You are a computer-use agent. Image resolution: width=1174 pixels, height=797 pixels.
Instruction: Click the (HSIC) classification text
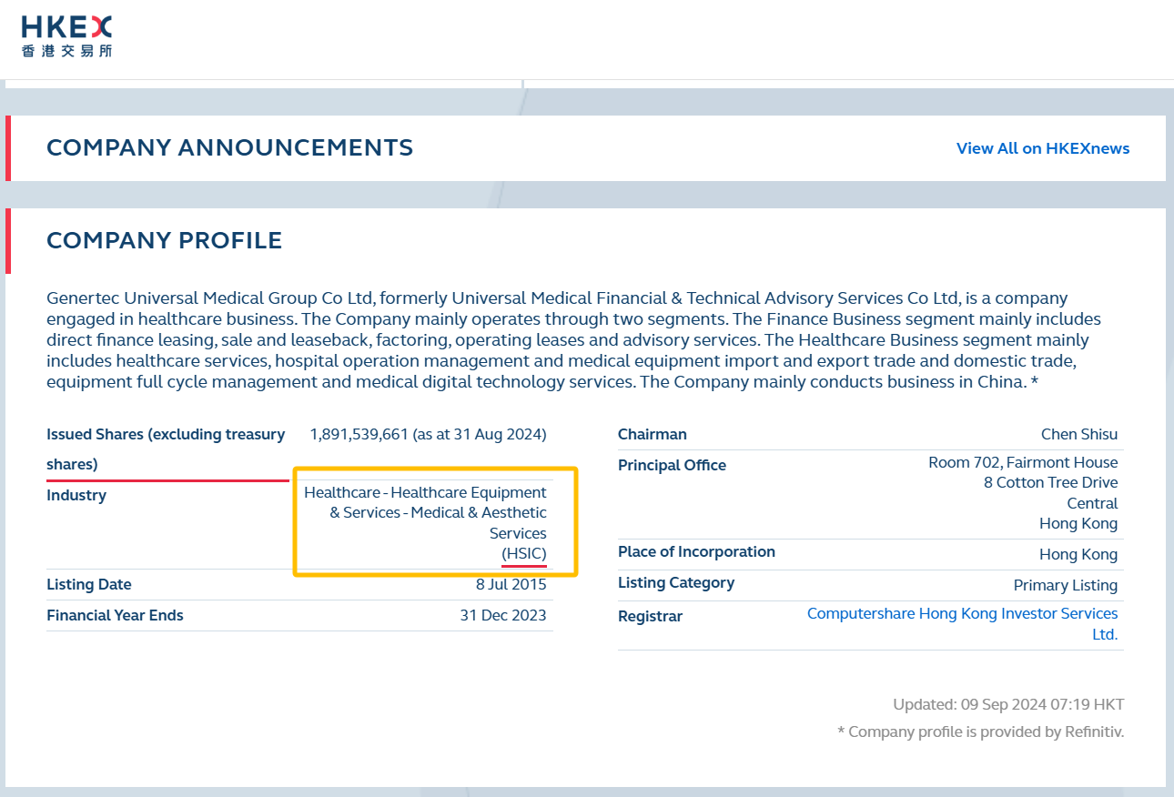point(524,554)
